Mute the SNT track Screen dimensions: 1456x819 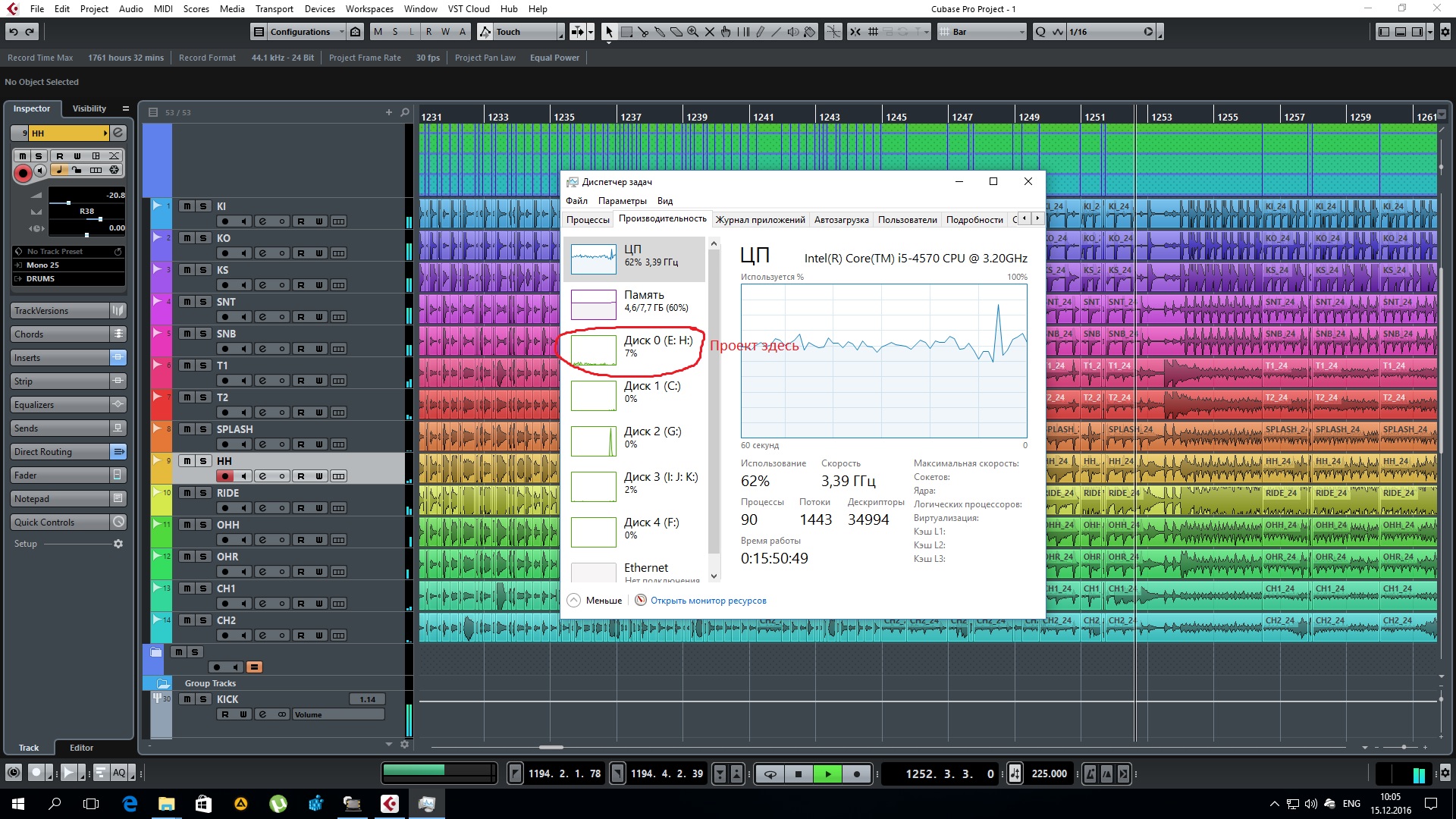point(187,302)
